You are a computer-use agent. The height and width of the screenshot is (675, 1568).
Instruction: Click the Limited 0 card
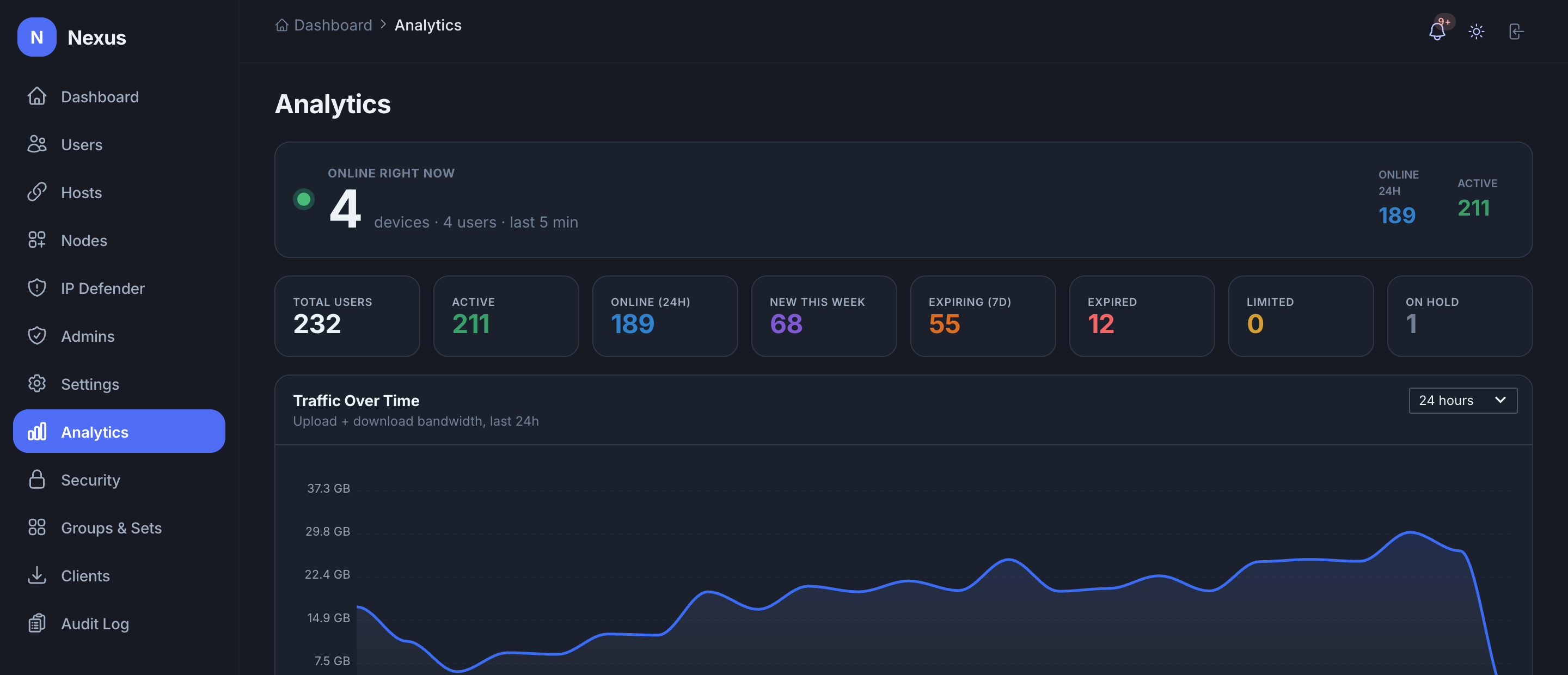(x=1301, y=316)
